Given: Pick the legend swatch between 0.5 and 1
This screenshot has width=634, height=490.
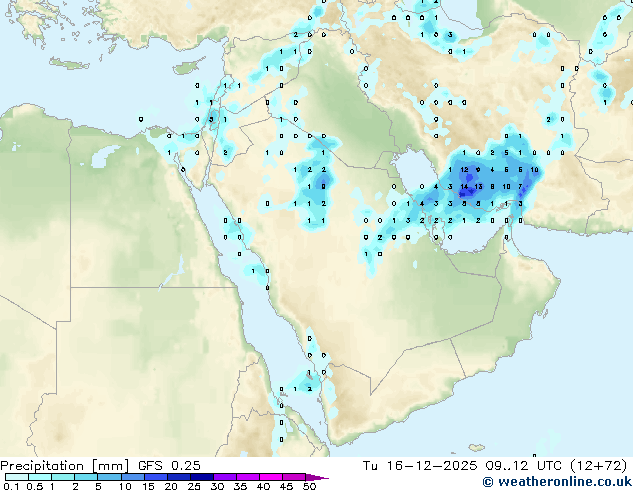Looking at the screenshot, I should [x=40, y=477].
